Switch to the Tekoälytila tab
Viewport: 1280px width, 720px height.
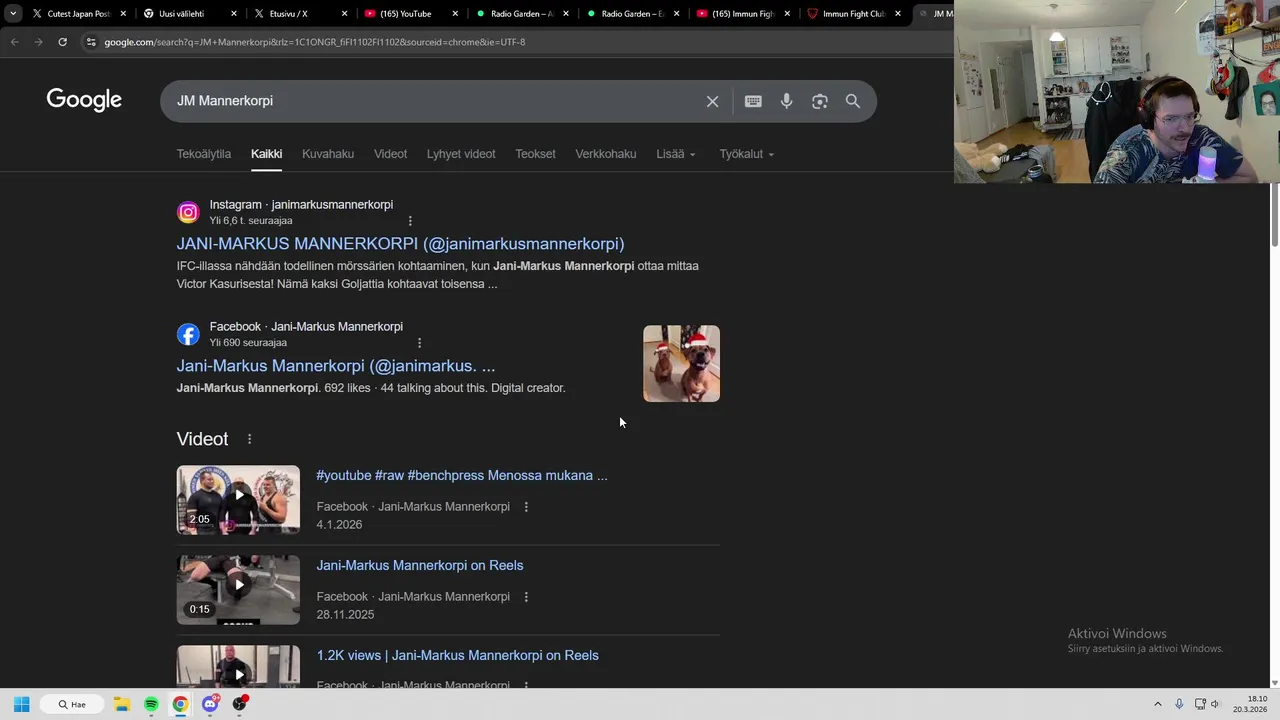click(204, 154)
